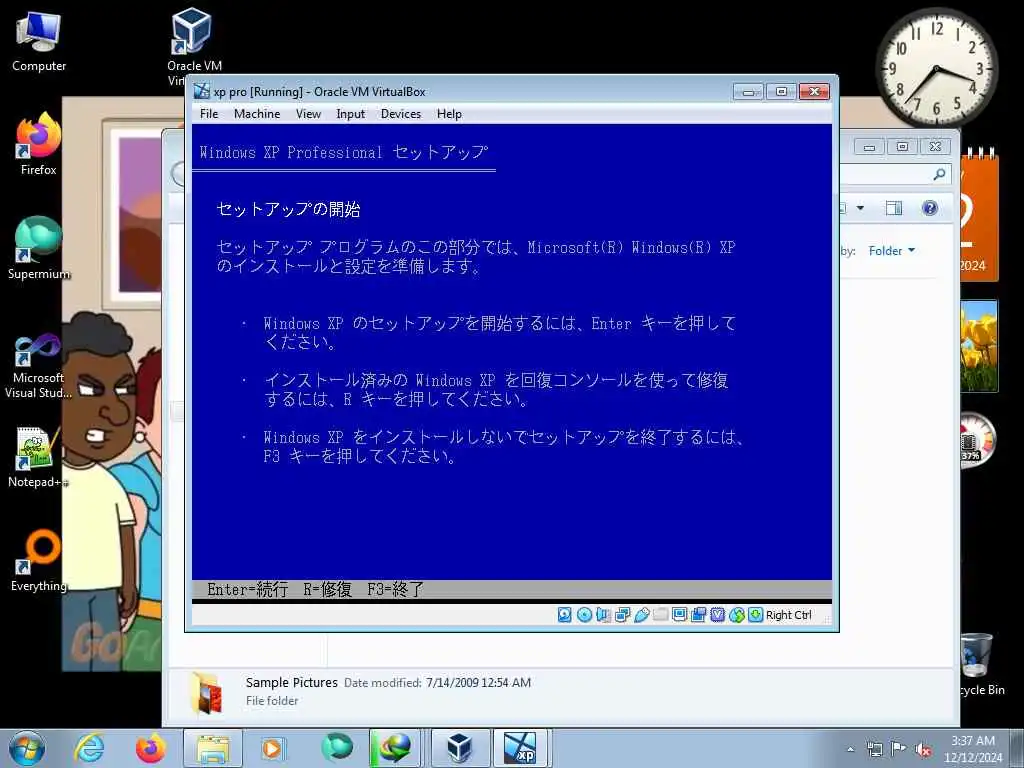Open the optical drive indicator in VirtualBox
Viewport: 1024px width, 768px height.
click(584, 615)
